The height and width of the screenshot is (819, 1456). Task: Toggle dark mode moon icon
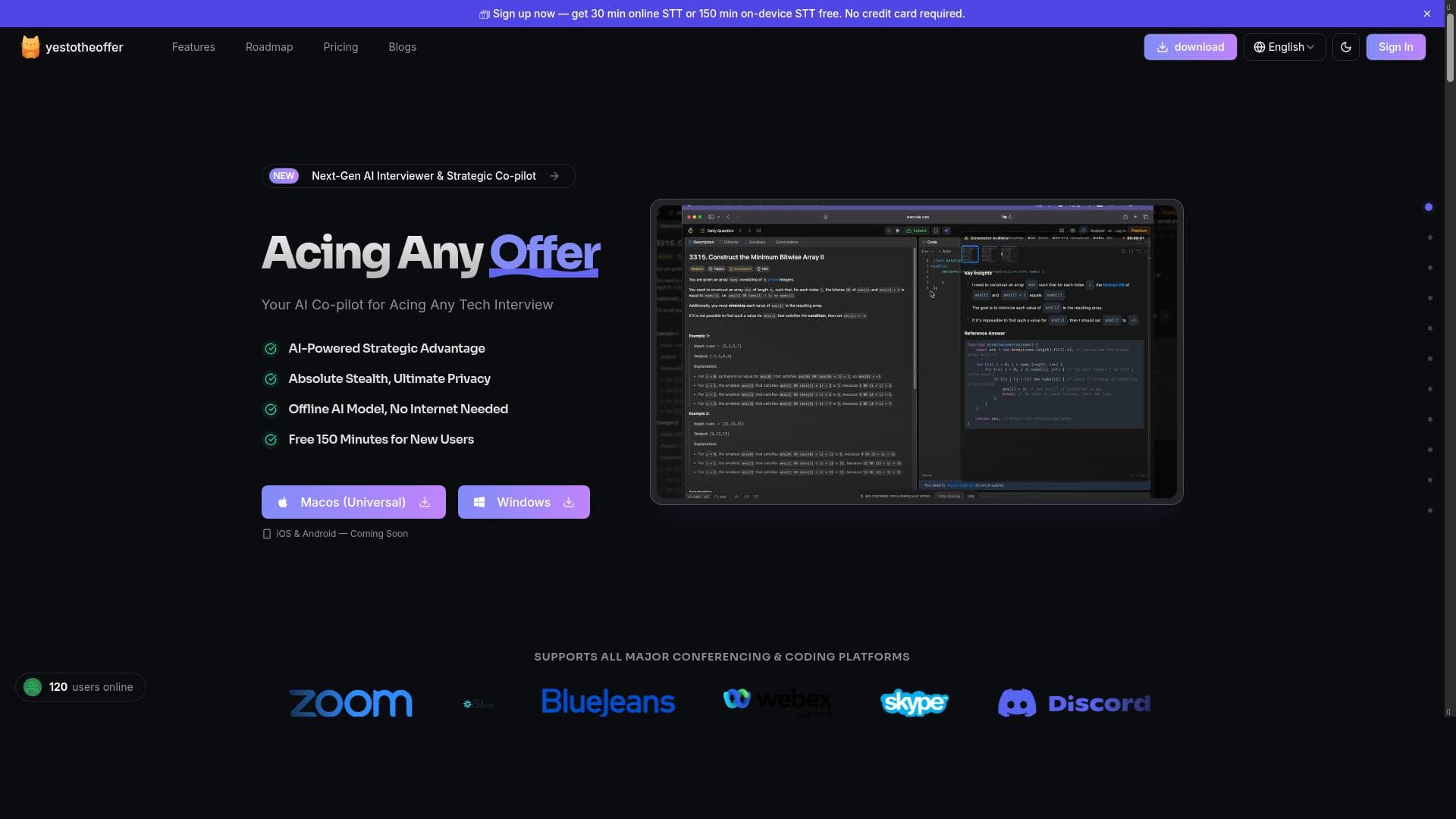point(1346,47)
